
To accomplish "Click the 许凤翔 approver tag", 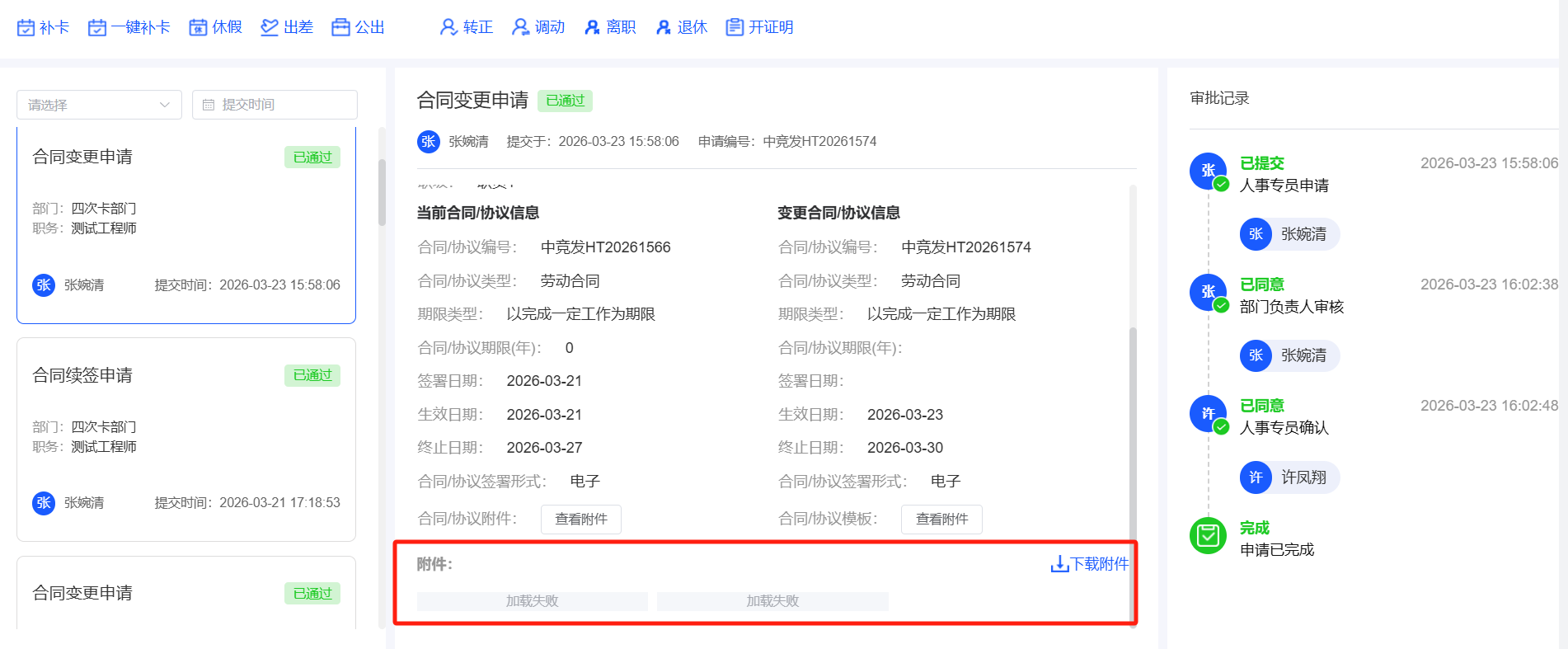I will [x=1289, y=477].
